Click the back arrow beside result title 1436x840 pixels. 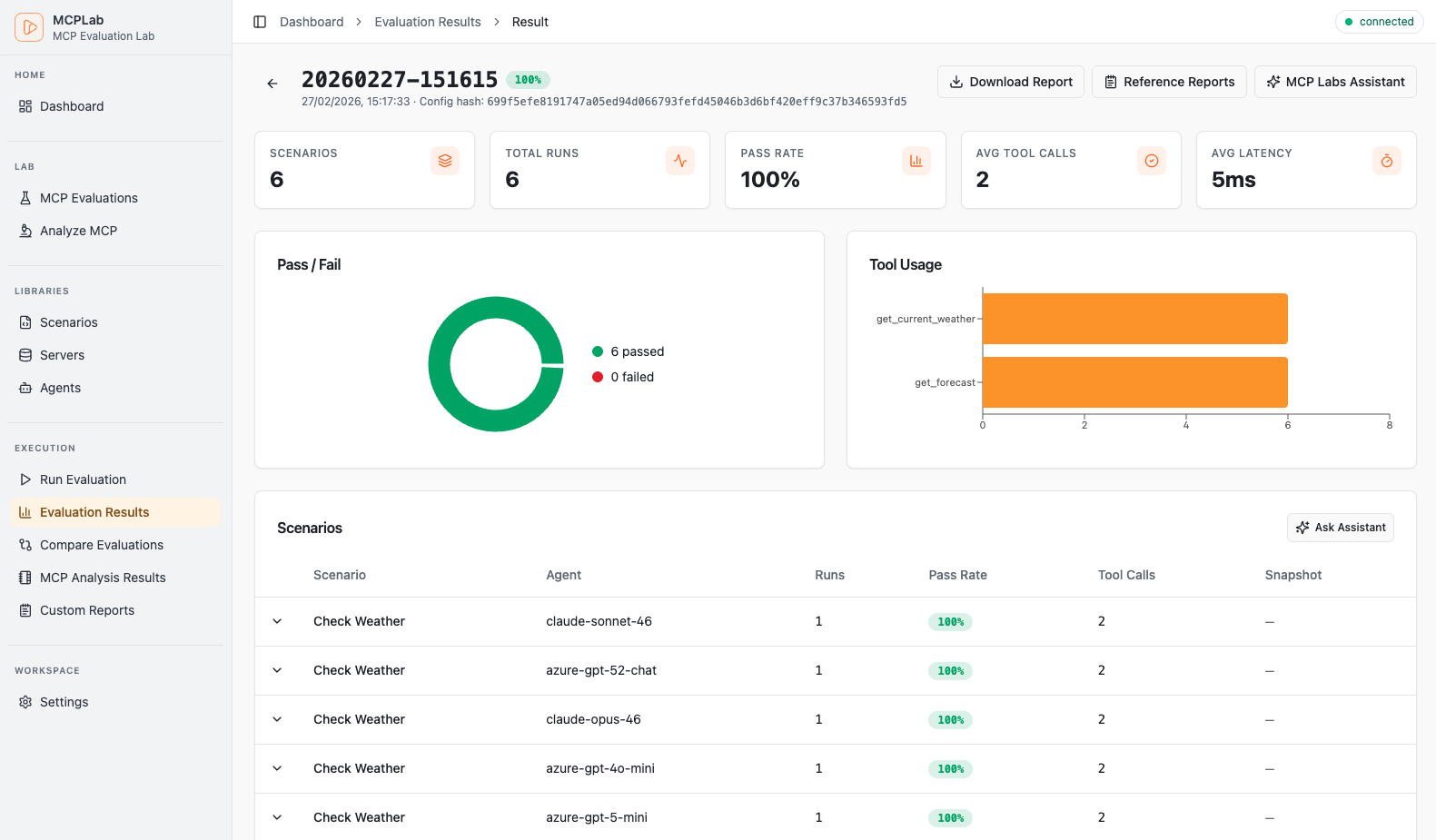(272, 84)
